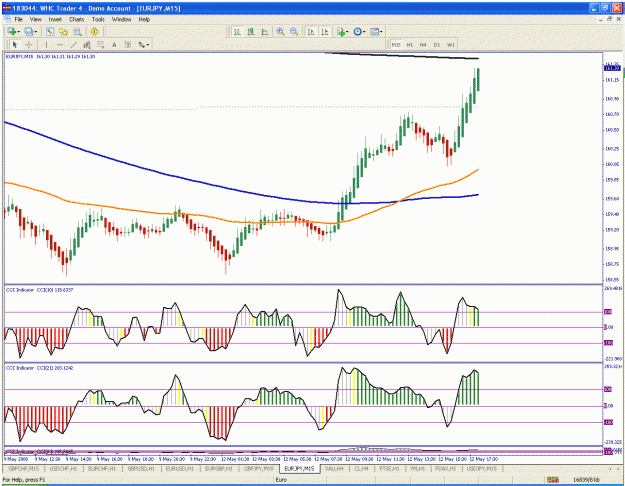Viewport: 625px width, 486px height.
Task: Switch to the FDAX,H1 chart tab
Action: (x=445, y=468)
